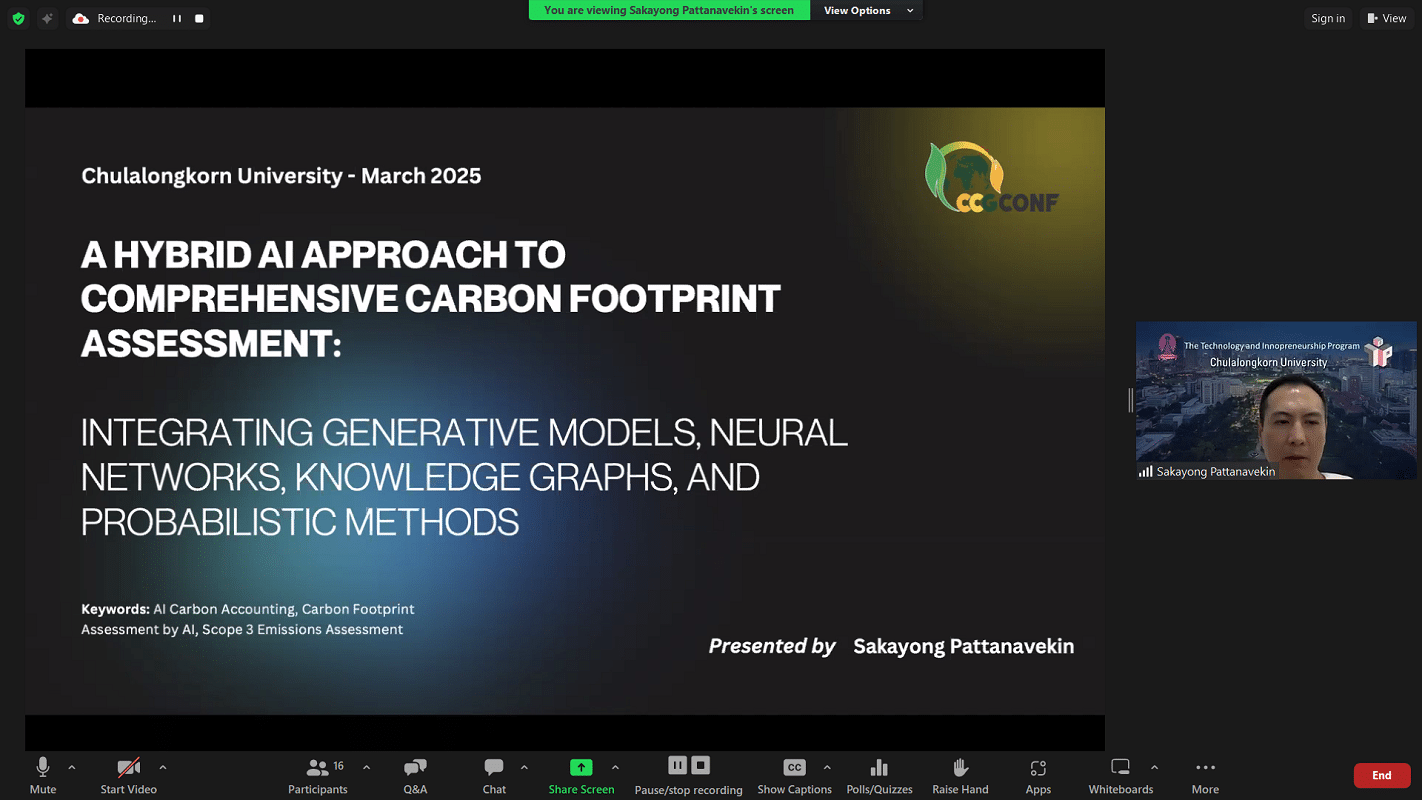The height and width of the screenshot is (800, 1422).
Task: Open Polls/Quizzes
Action: pos(879,768)
